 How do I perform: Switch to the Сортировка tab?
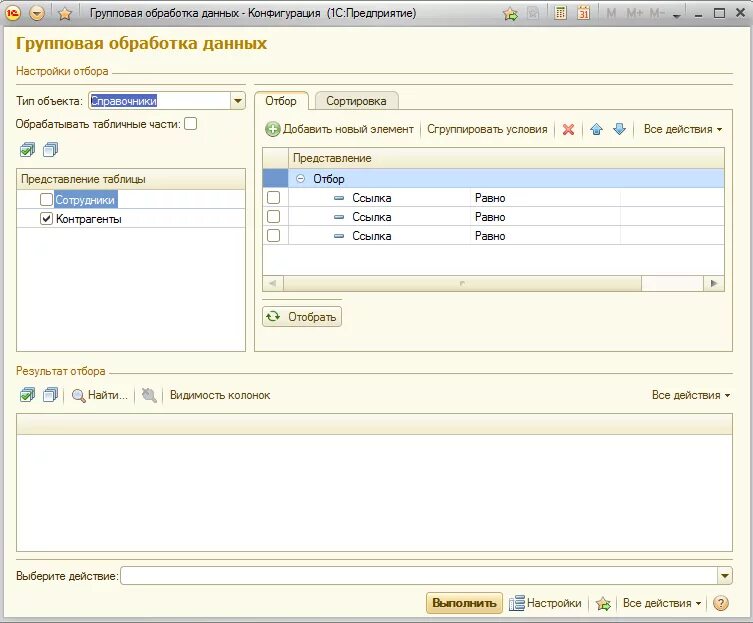coord(356,101)
